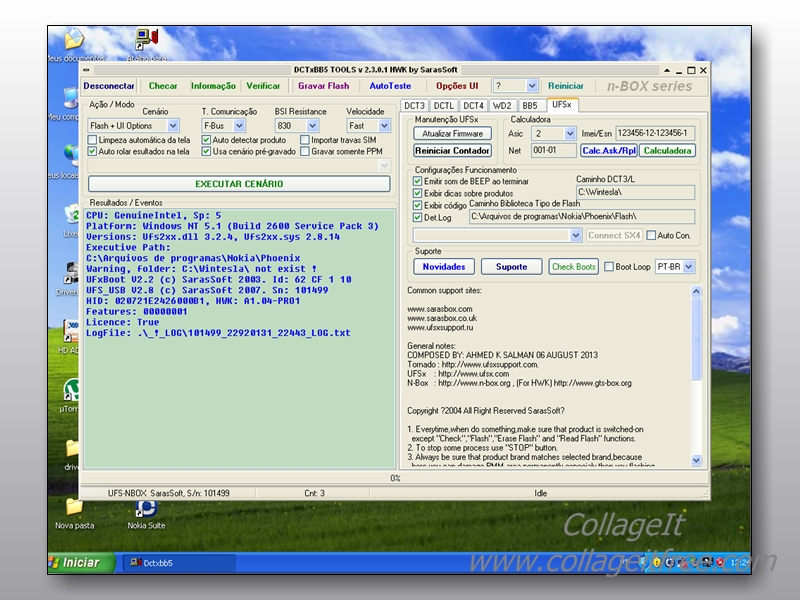
Task: Click the support notes scrollbar down arrow
Action: pyautogui.click(x=696, y=460)
